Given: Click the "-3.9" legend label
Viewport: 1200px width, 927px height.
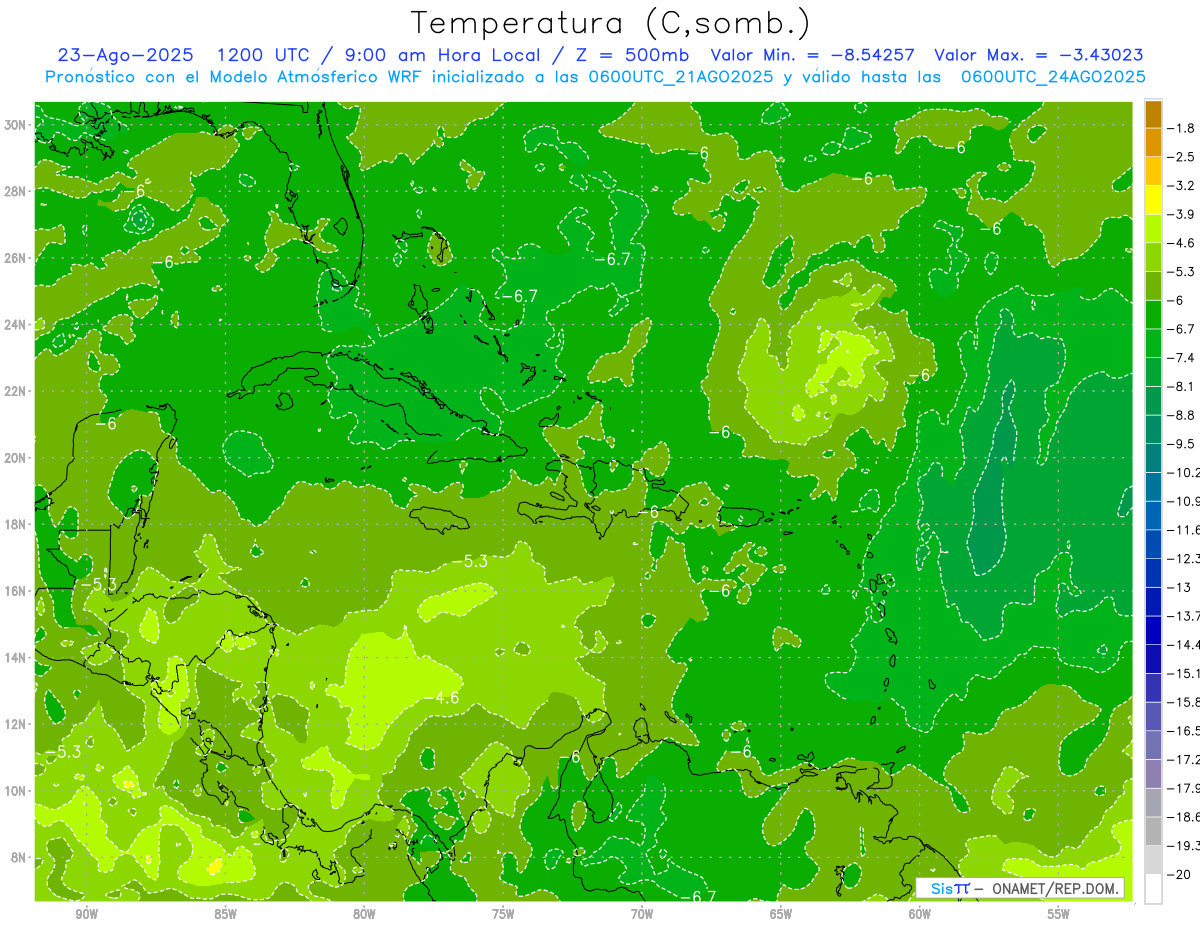Looking at the screenshot, I should pos(1182,214).
